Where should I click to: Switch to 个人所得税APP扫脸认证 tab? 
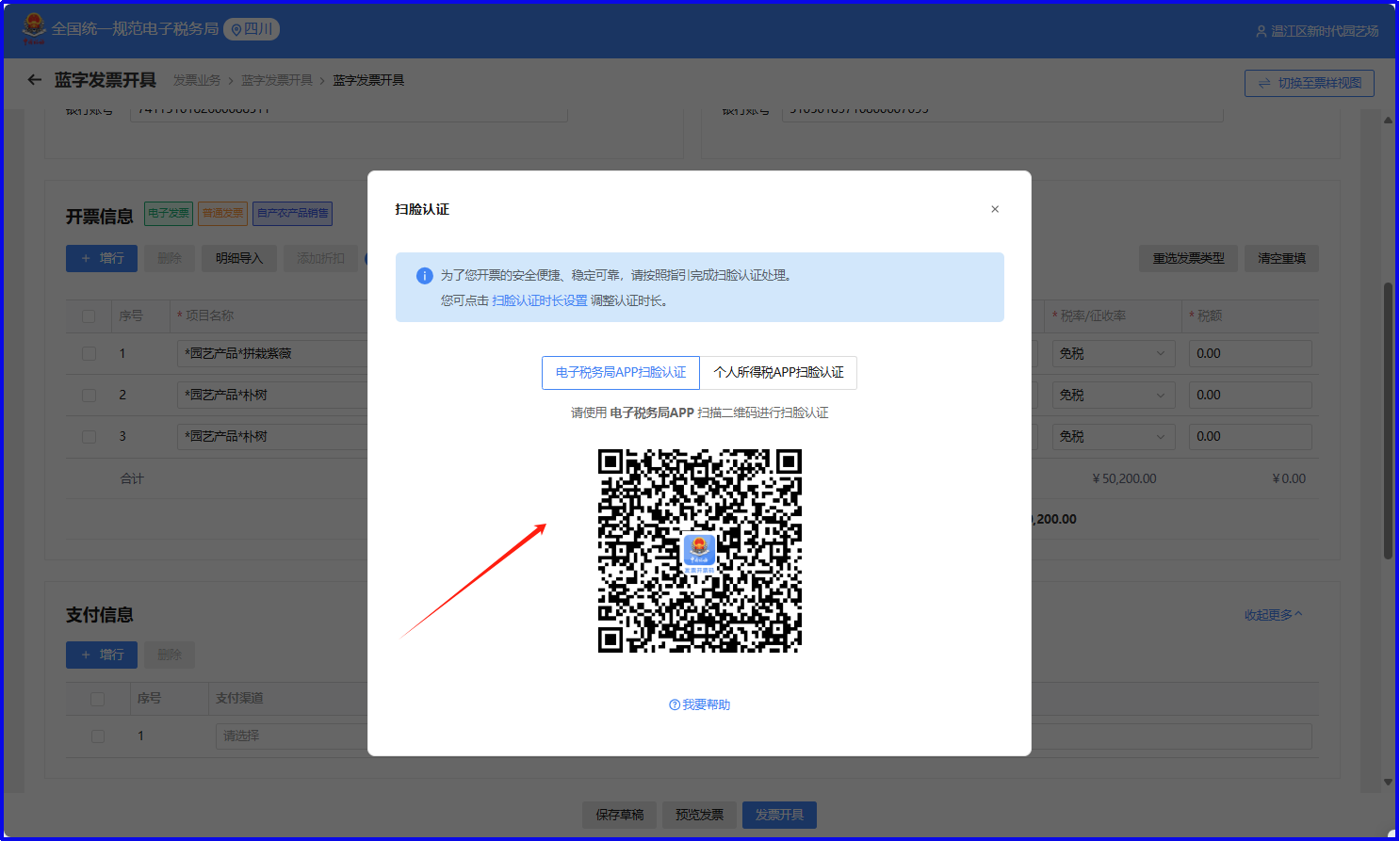pos(778,372)
